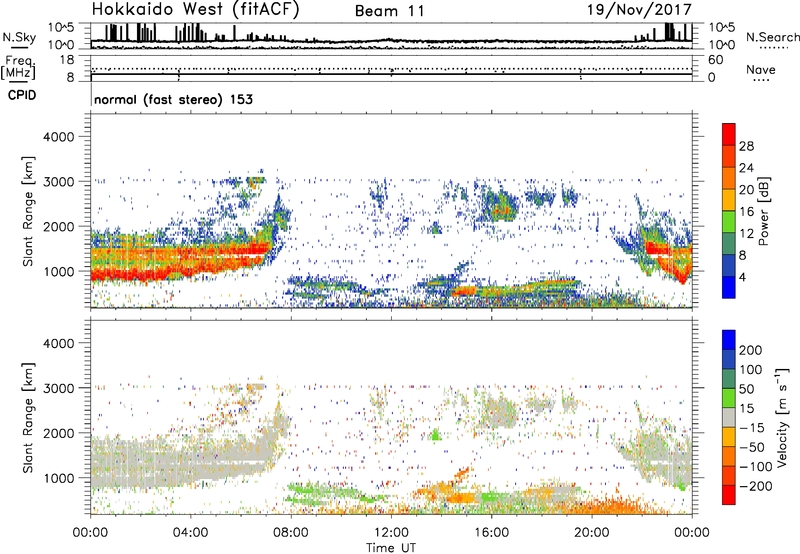The width and height of the screenshot is (800, 554).
Task: Click the 'Power [dB]' colorbar label
Action: coord(763,211)
